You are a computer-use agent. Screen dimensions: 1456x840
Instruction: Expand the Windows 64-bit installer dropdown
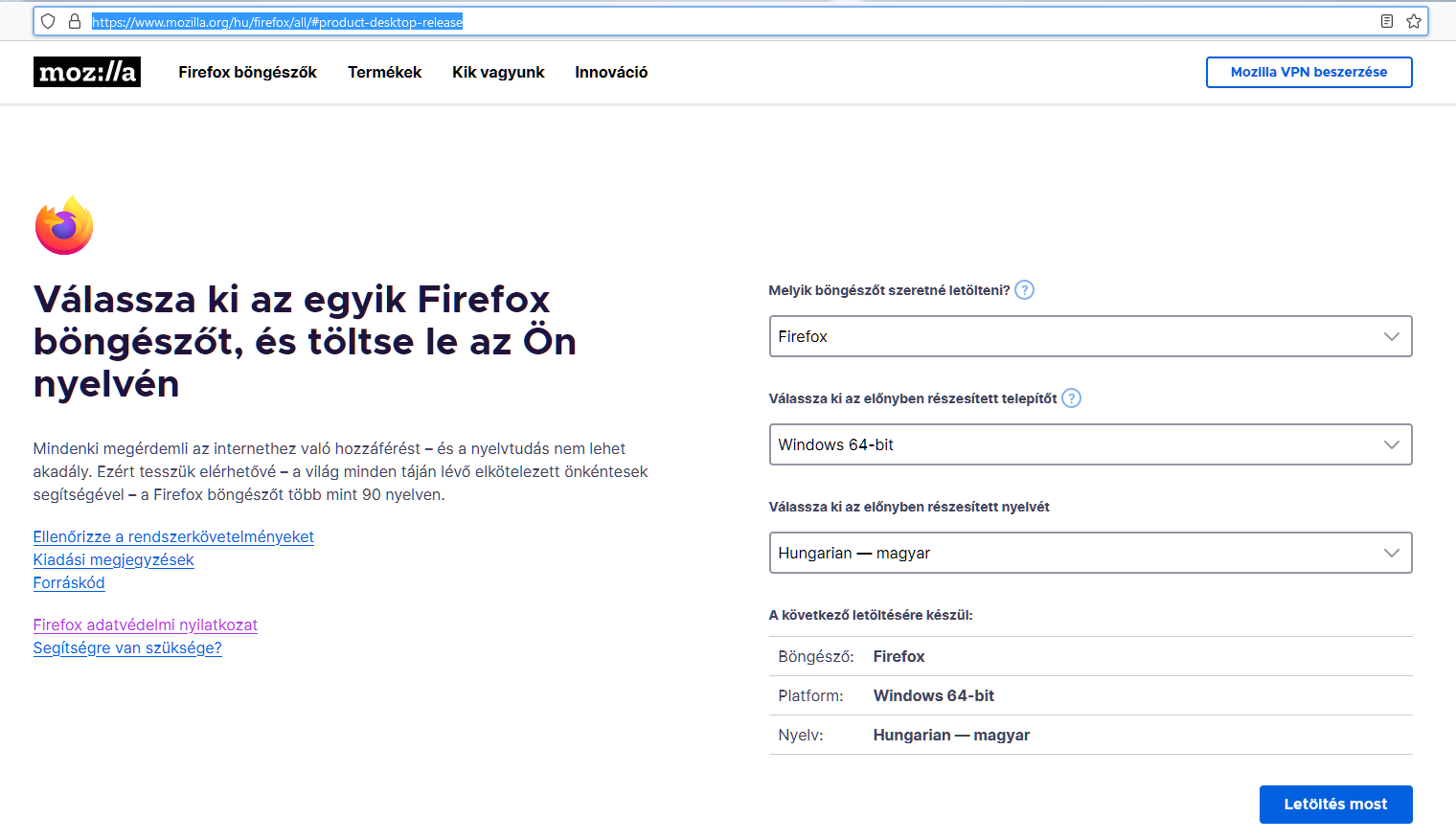(1090, 444)
